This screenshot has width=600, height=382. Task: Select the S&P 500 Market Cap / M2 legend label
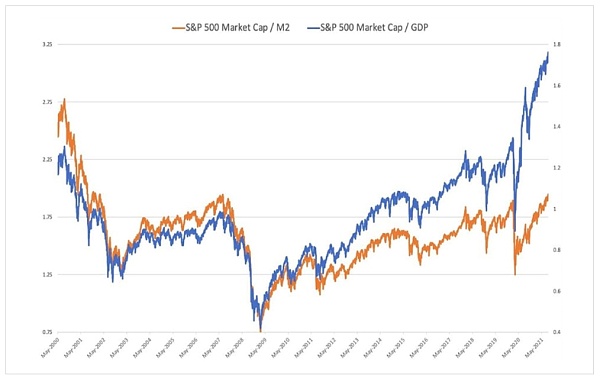tap(238, 28)
